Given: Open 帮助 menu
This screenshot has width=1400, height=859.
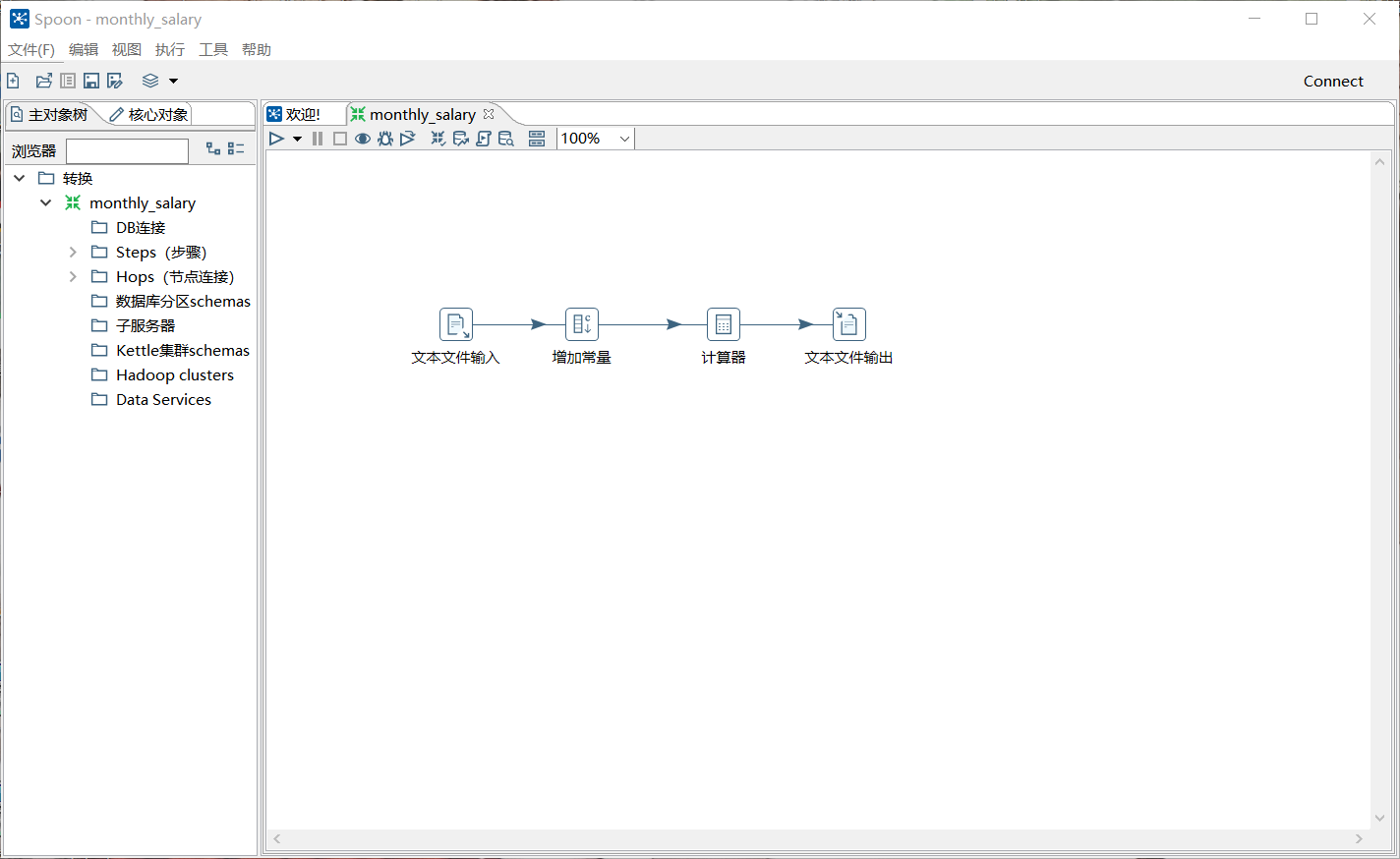Looking at the screenshot, I should (257, 49).
